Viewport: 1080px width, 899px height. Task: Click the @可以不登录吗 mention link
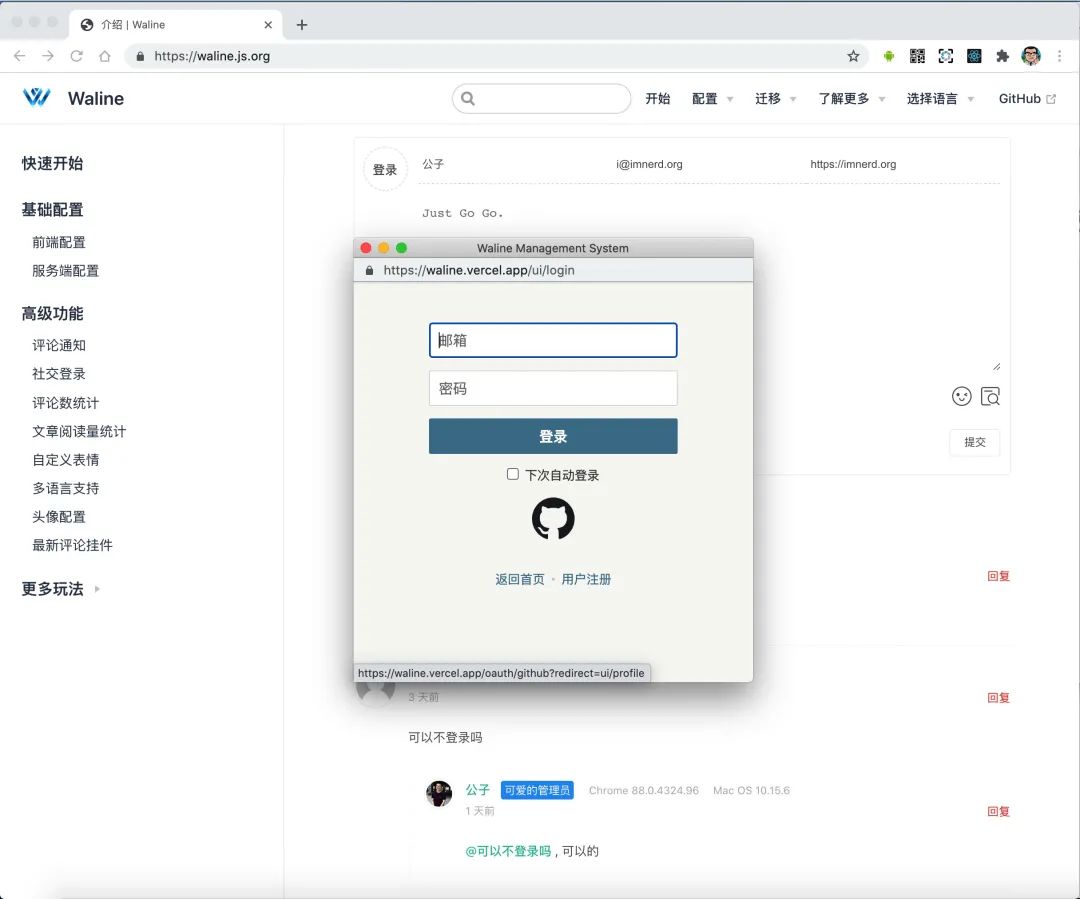pos(508,851)
